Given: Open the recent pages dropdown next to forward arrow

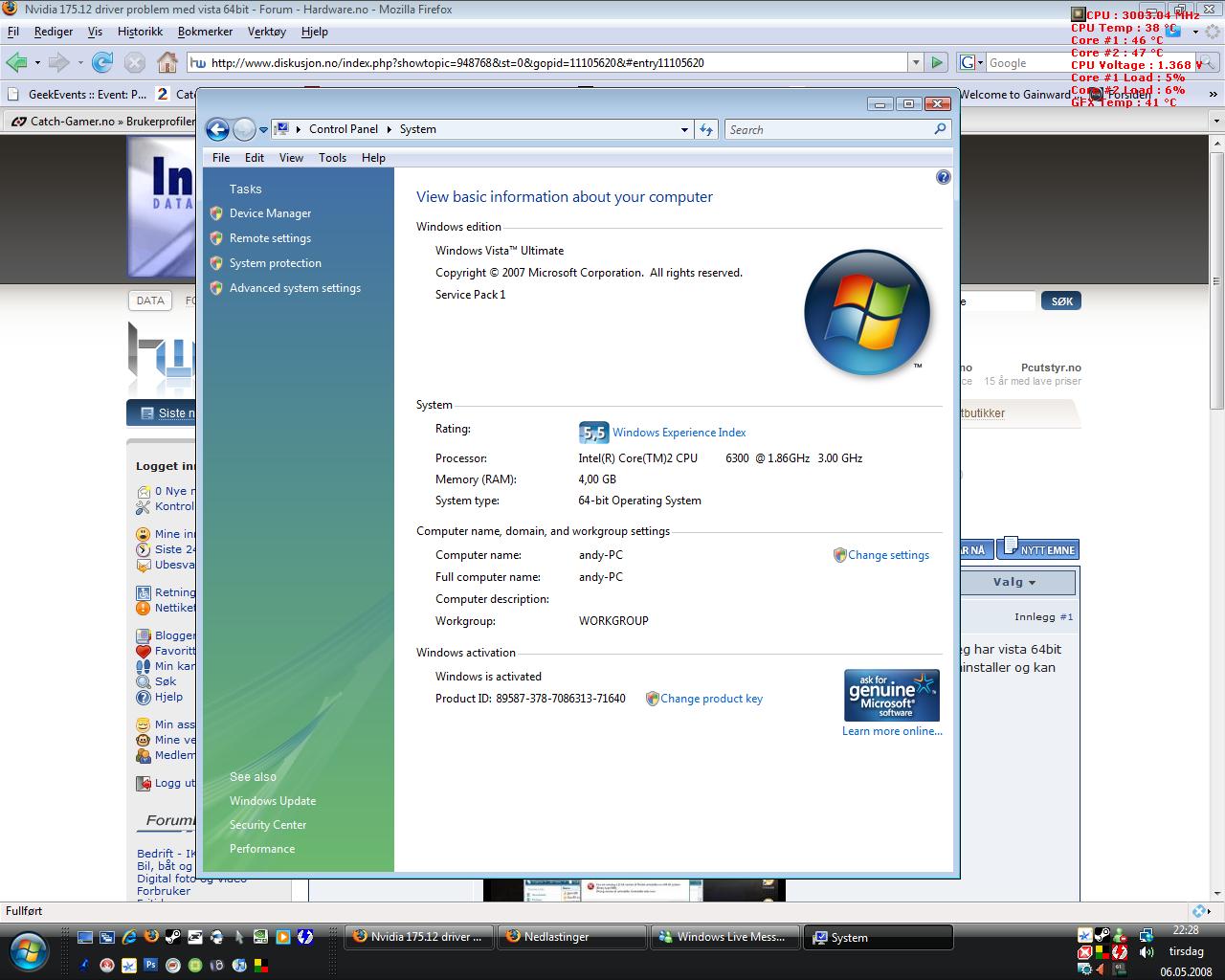Looking at the screenshot, I should [x=263, y=129].
